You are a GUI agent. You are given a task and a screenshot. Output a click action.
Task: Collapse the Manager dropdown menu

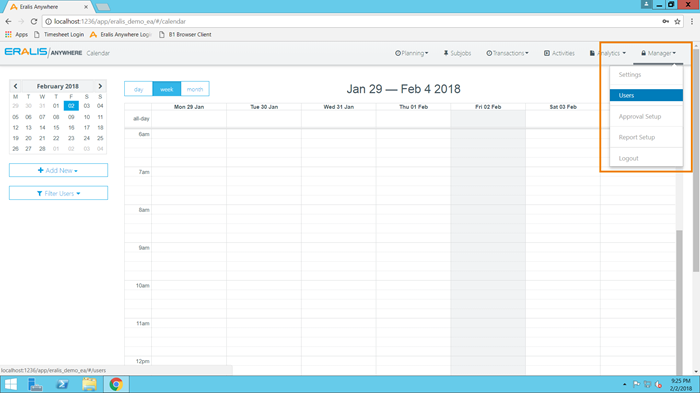click(658, 53)
